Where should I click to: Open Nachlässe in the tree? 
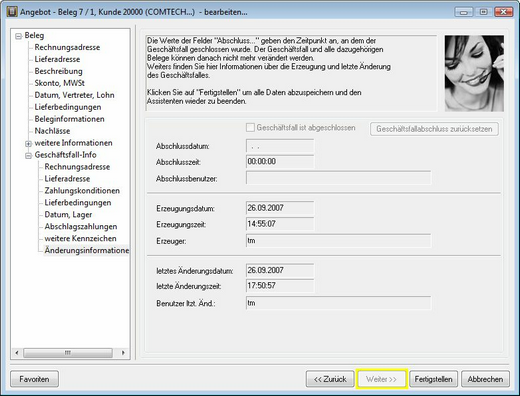(52, 131)
